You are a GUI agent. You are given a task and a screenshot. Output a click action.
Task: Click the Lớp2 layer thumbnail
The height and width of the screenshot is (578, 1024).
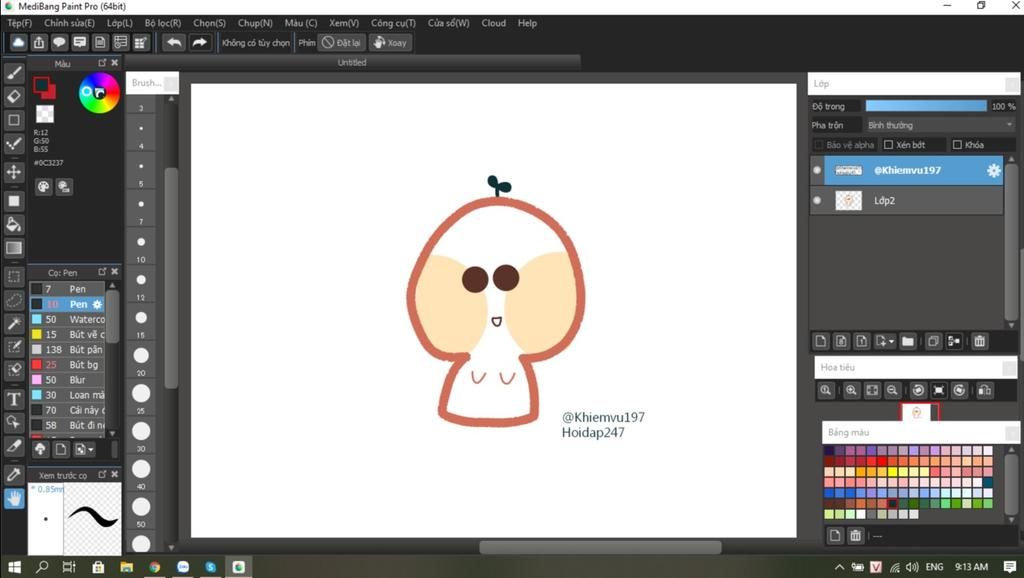[848, 201]
